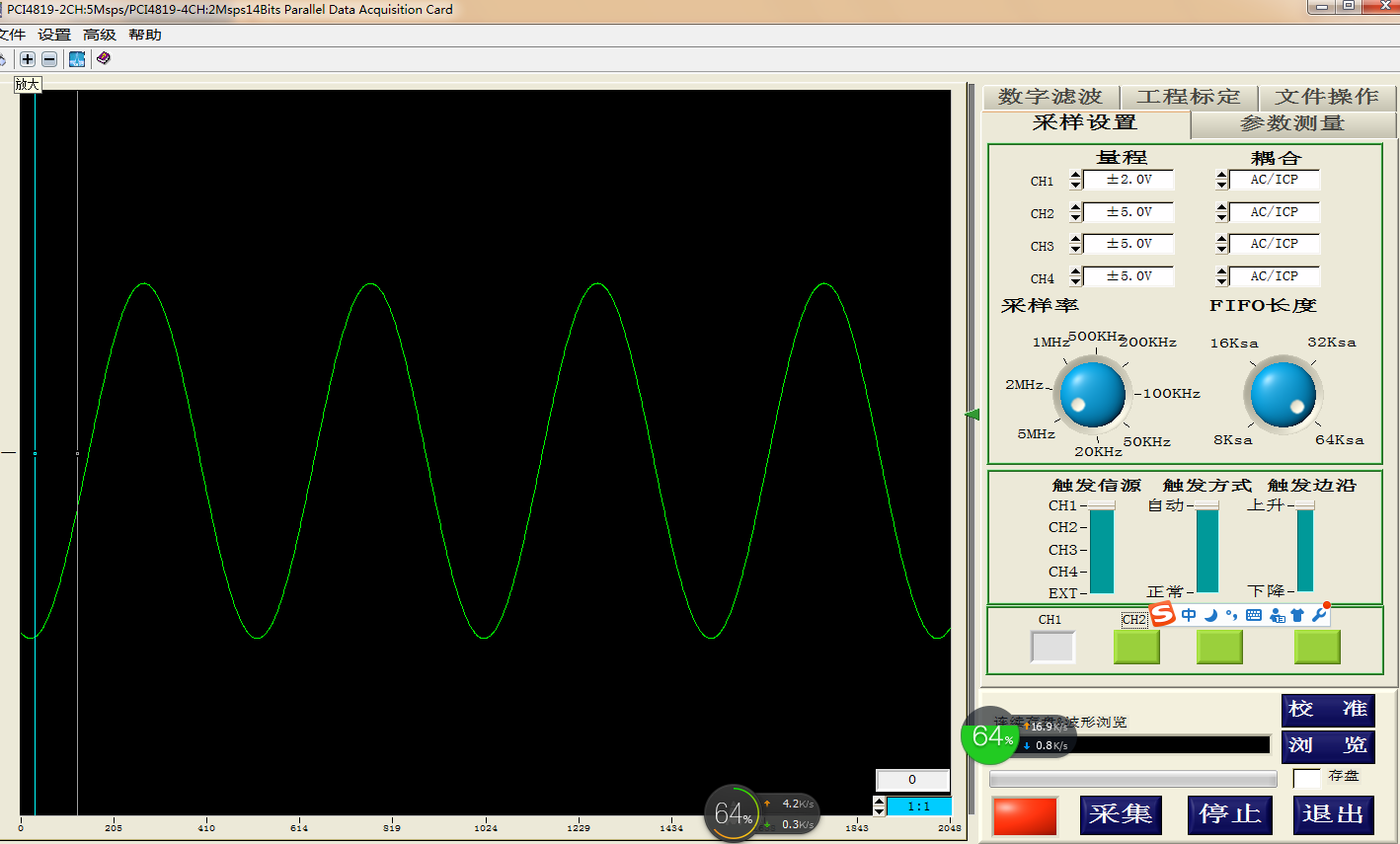Toggle the CH1 channel display button

click(x=1052, y=647)
